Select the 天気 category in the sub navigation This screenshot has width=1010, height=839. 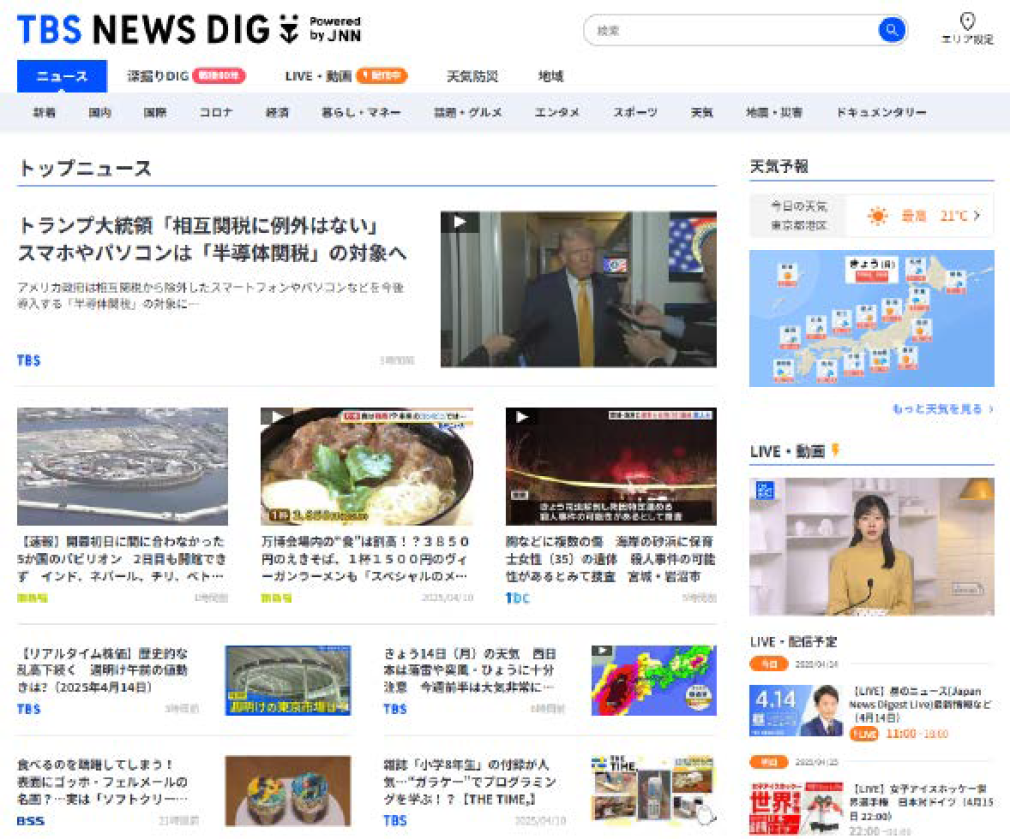click(x=702, y=112)
